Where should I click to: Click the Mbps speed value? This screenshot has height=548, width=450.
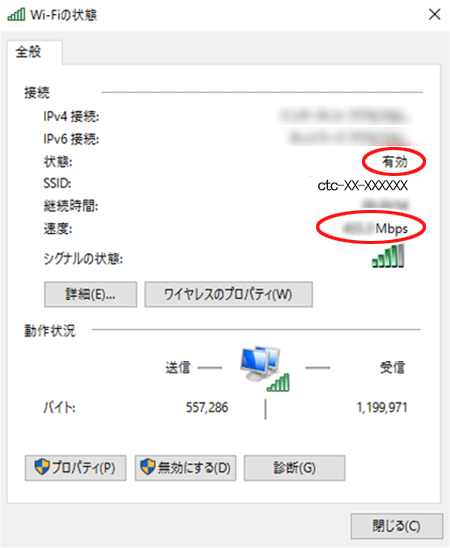(375, 229)
